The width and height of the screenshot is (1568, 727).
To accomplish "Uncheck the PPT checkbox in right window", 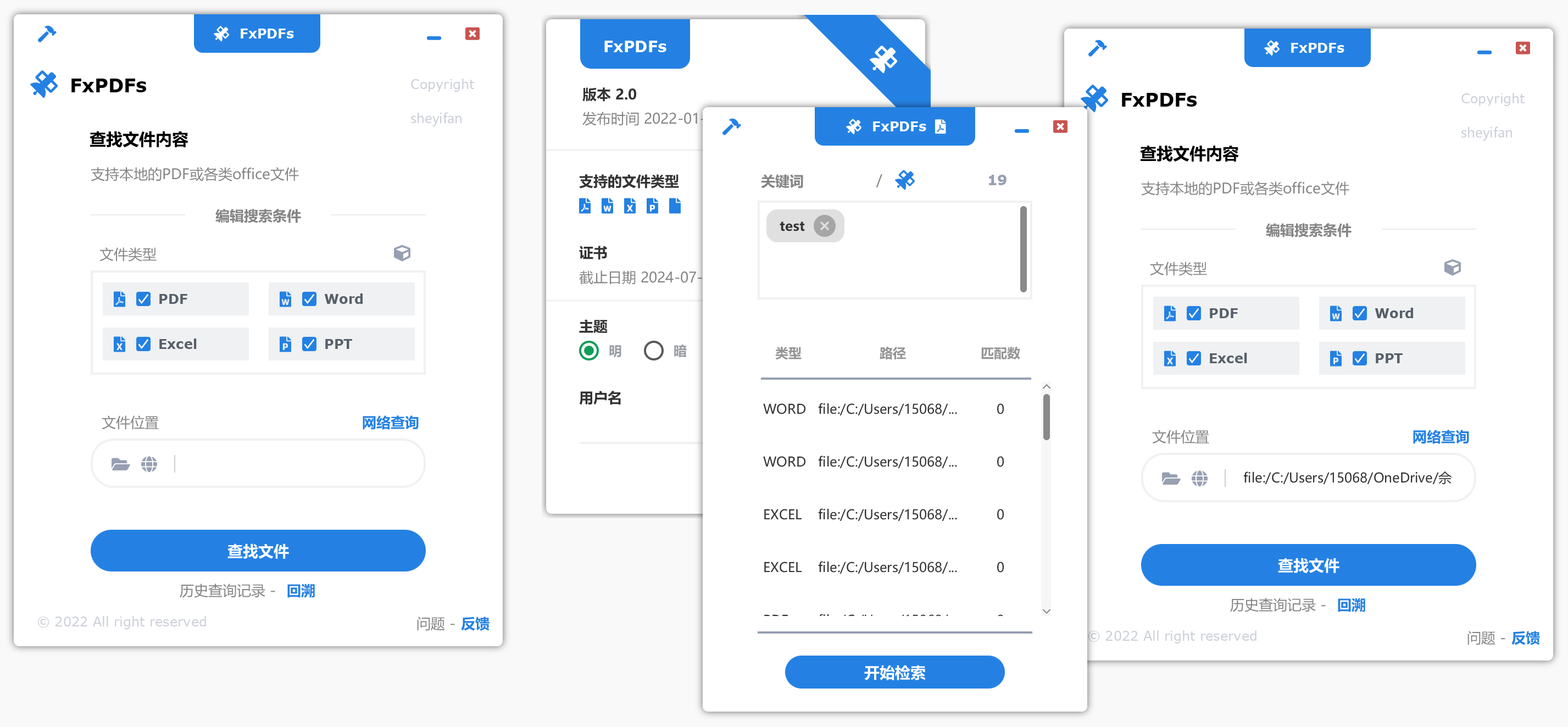I will pos(1359,358).
